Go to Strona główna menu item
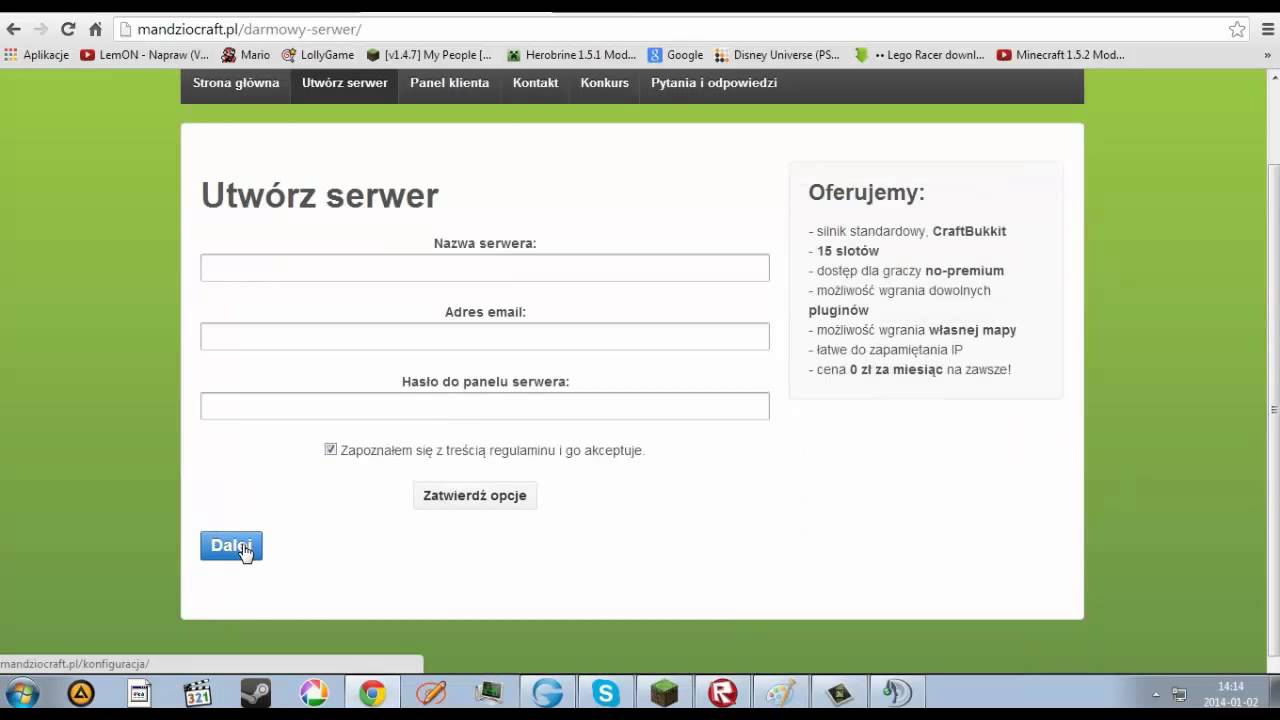 [x=236, y=83]
